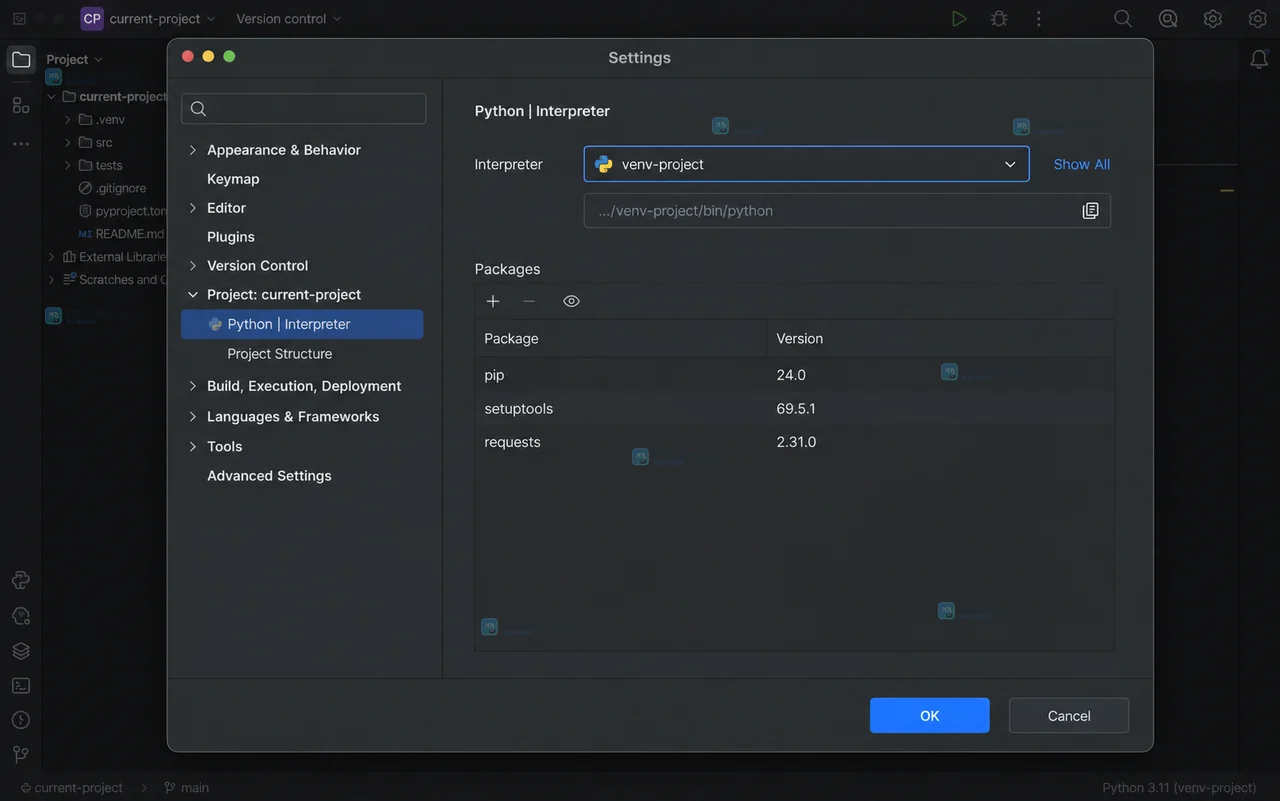1280x801 pixels.
Task: Open the Git tool window icon
Action: 21,754
